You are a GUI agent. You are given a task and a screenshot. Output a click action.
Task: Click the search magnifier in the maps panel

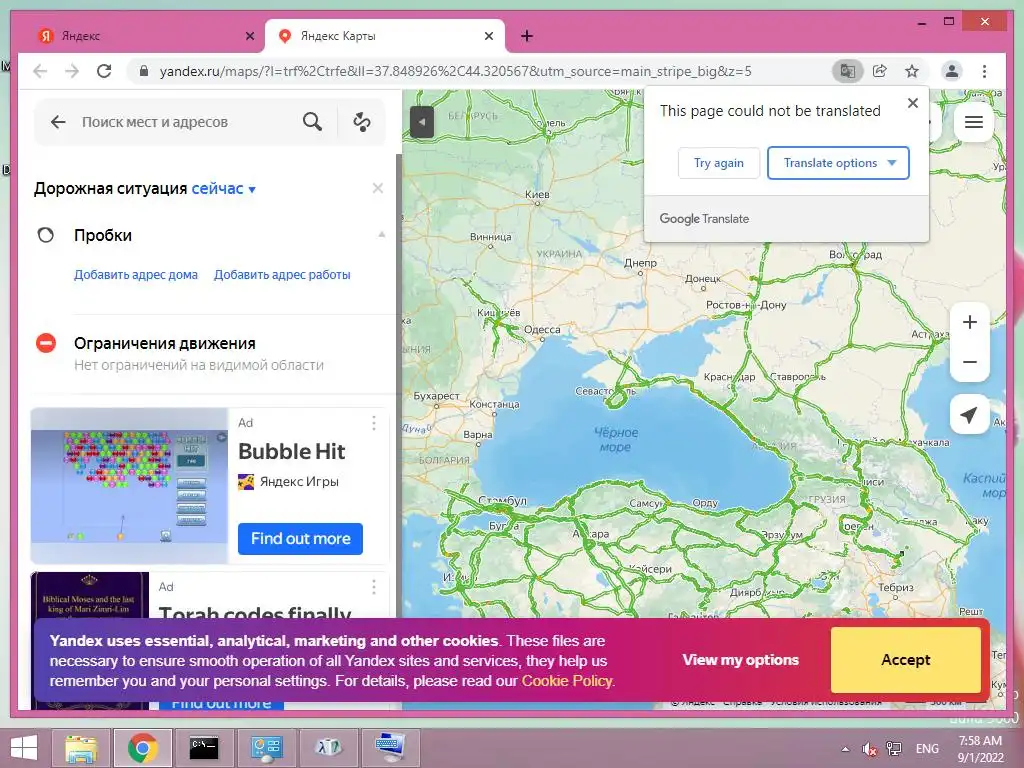point(312,121)
